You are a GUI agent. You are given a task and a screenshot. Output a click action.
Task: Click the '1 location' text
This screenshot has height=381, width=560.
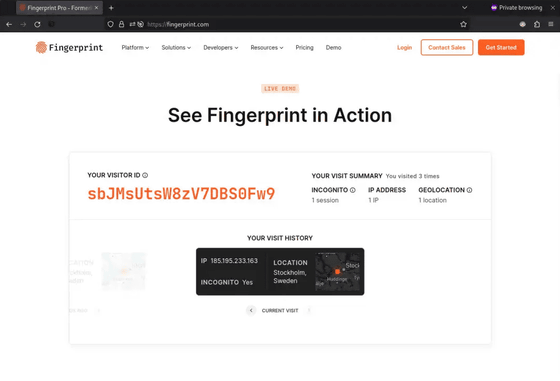click(432, 200)
